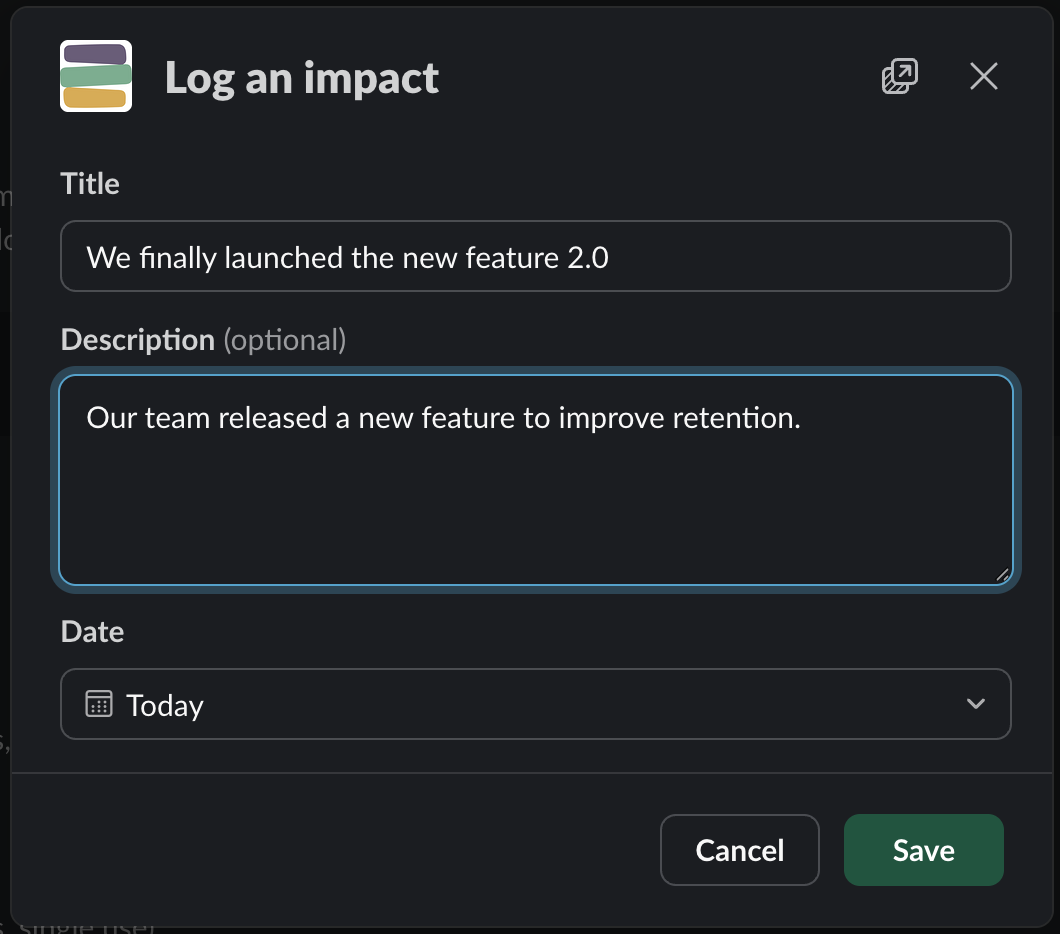Save the impact entry
Image resolution: width=1060 pixels, height=934 pixels.
pos(923,850)
